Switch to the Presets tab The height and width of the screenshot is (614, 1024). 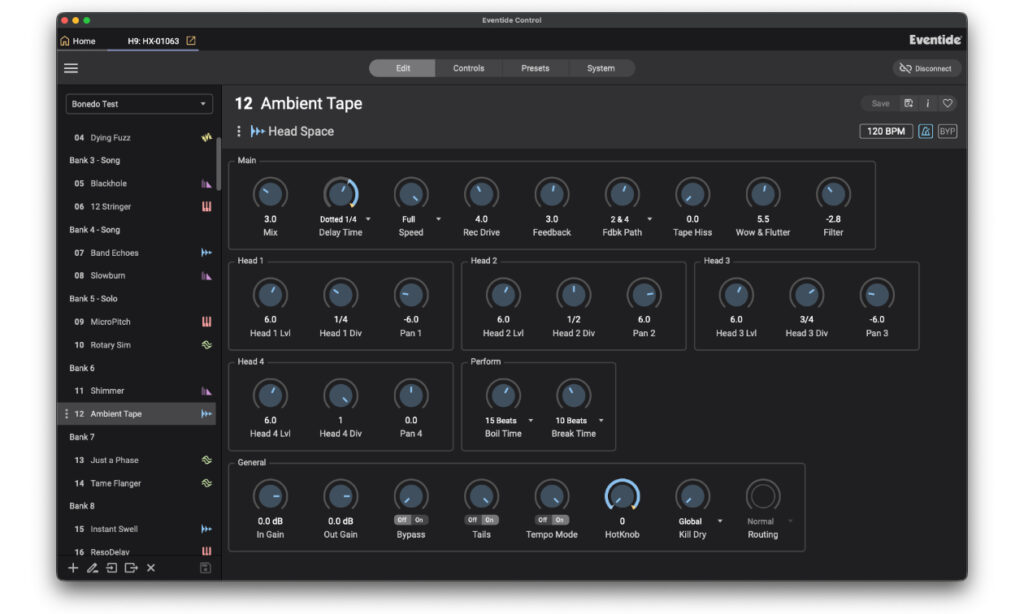535,68
